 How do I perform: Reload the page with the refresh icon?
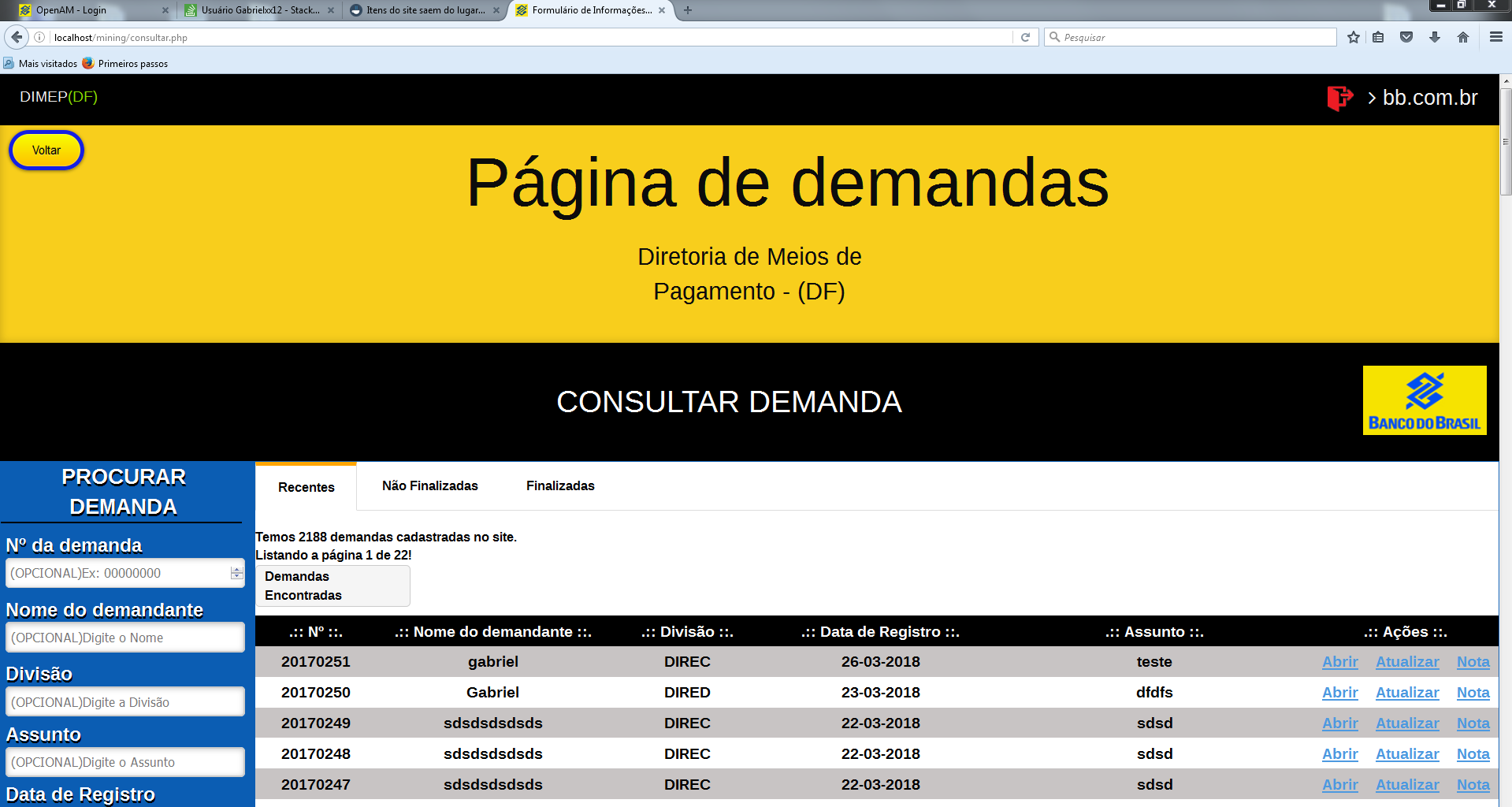coord(1025,37)
